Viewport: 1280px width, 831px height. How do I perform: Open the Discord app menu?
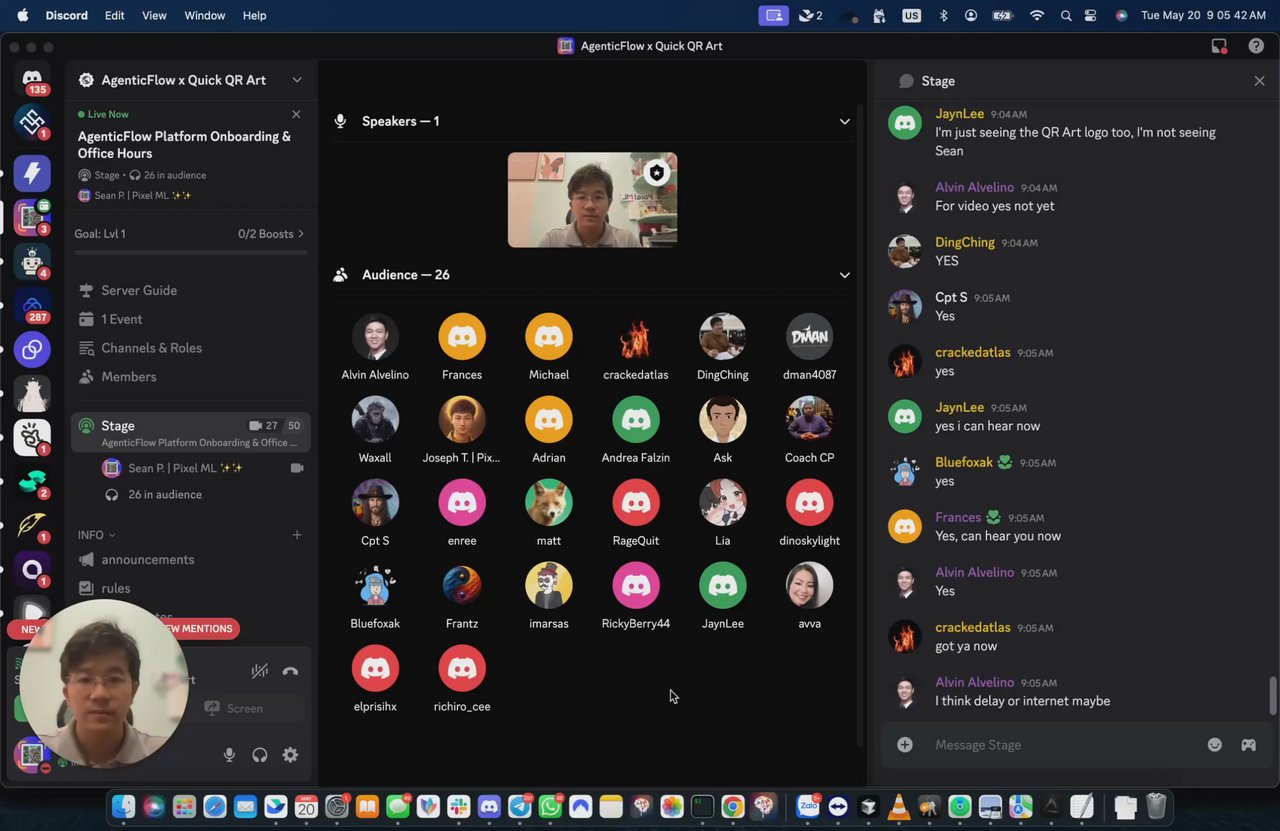tap(67, 16)
